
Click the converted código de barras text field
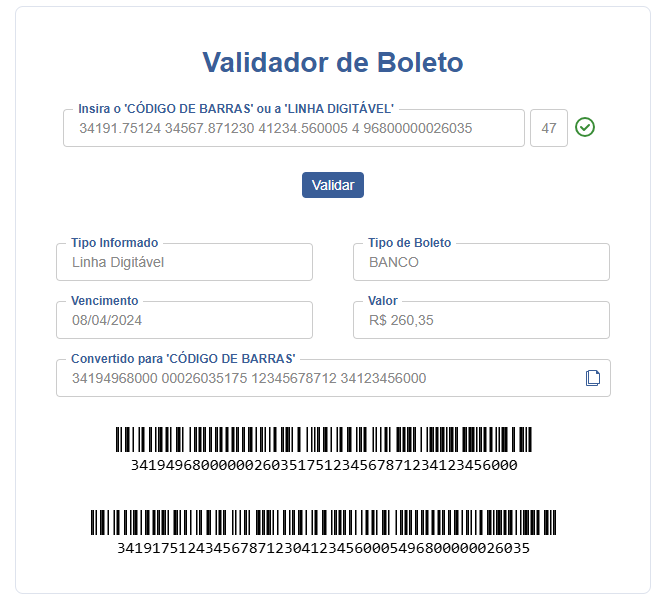320,379
